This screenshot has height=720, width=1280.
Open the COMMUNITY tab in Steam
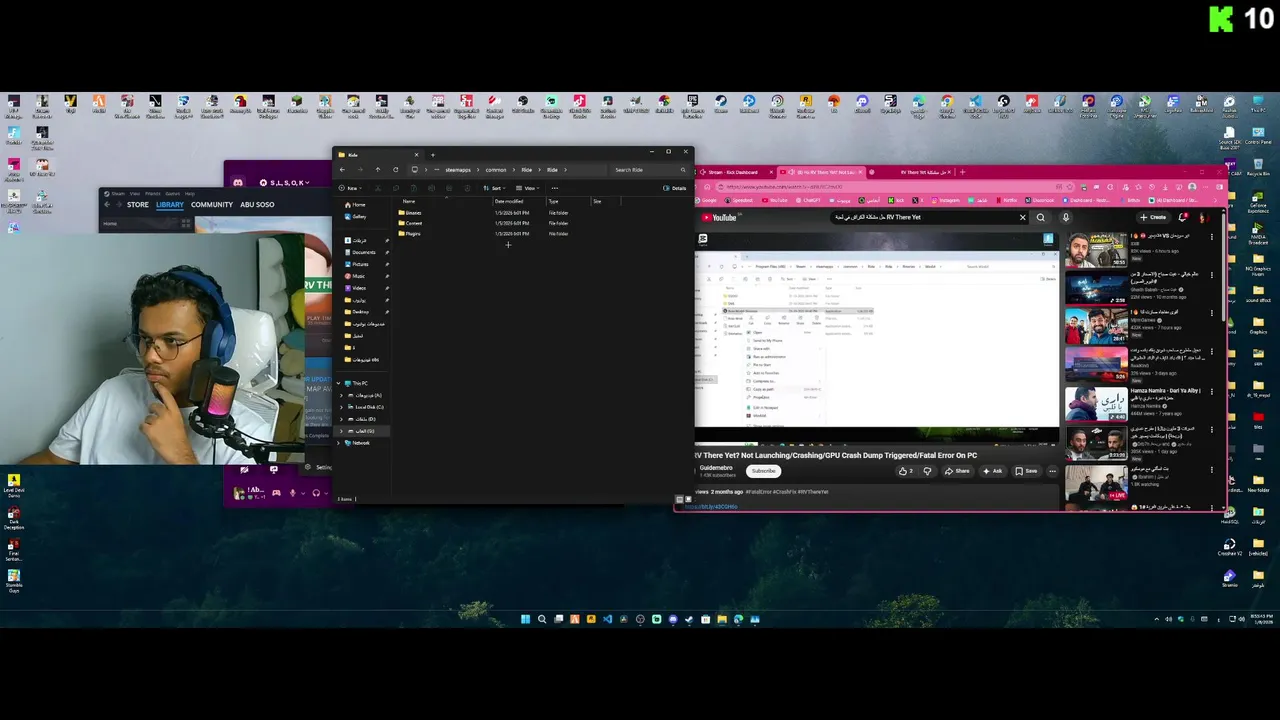coord(212,205)
